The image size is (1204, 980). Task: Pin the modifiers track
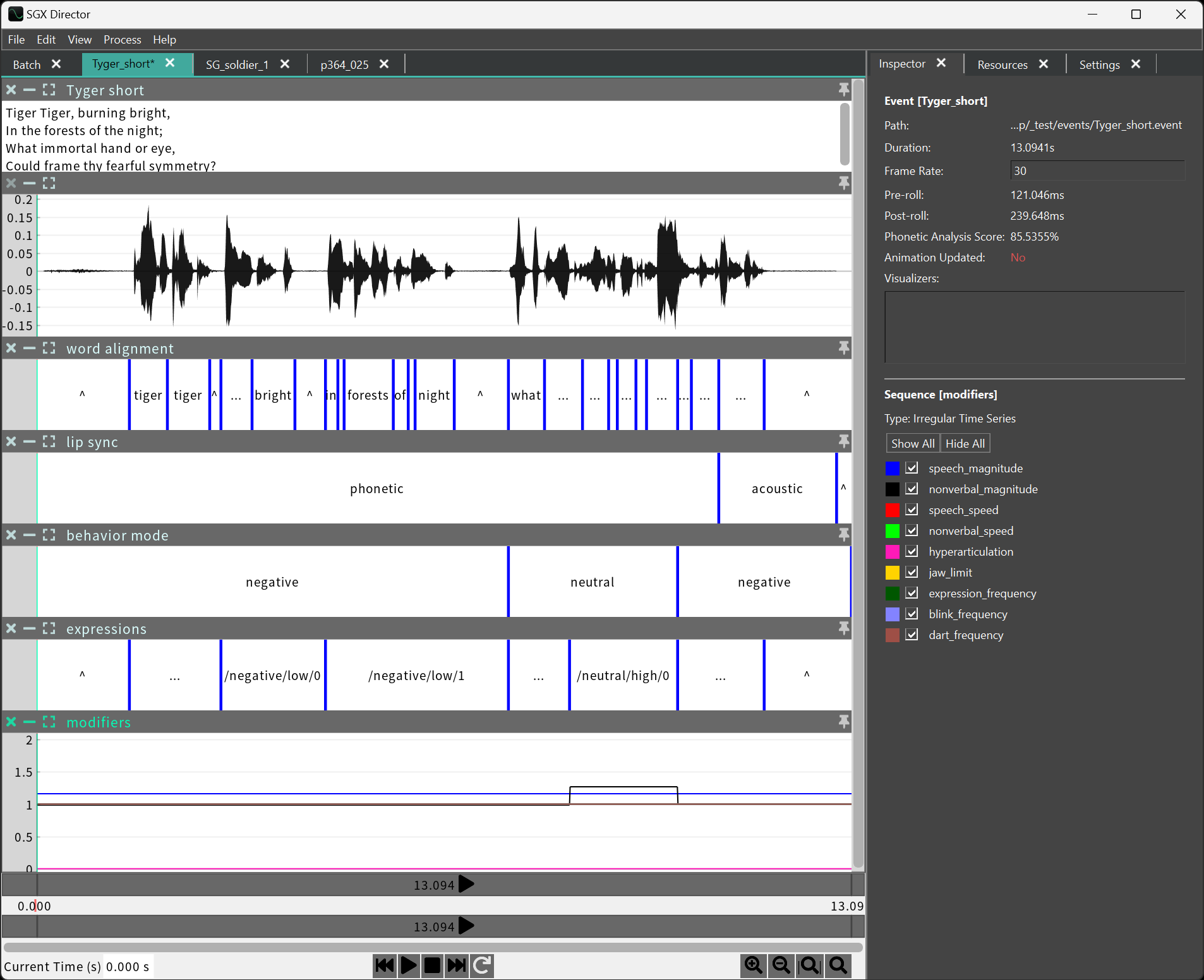(843, 722)
